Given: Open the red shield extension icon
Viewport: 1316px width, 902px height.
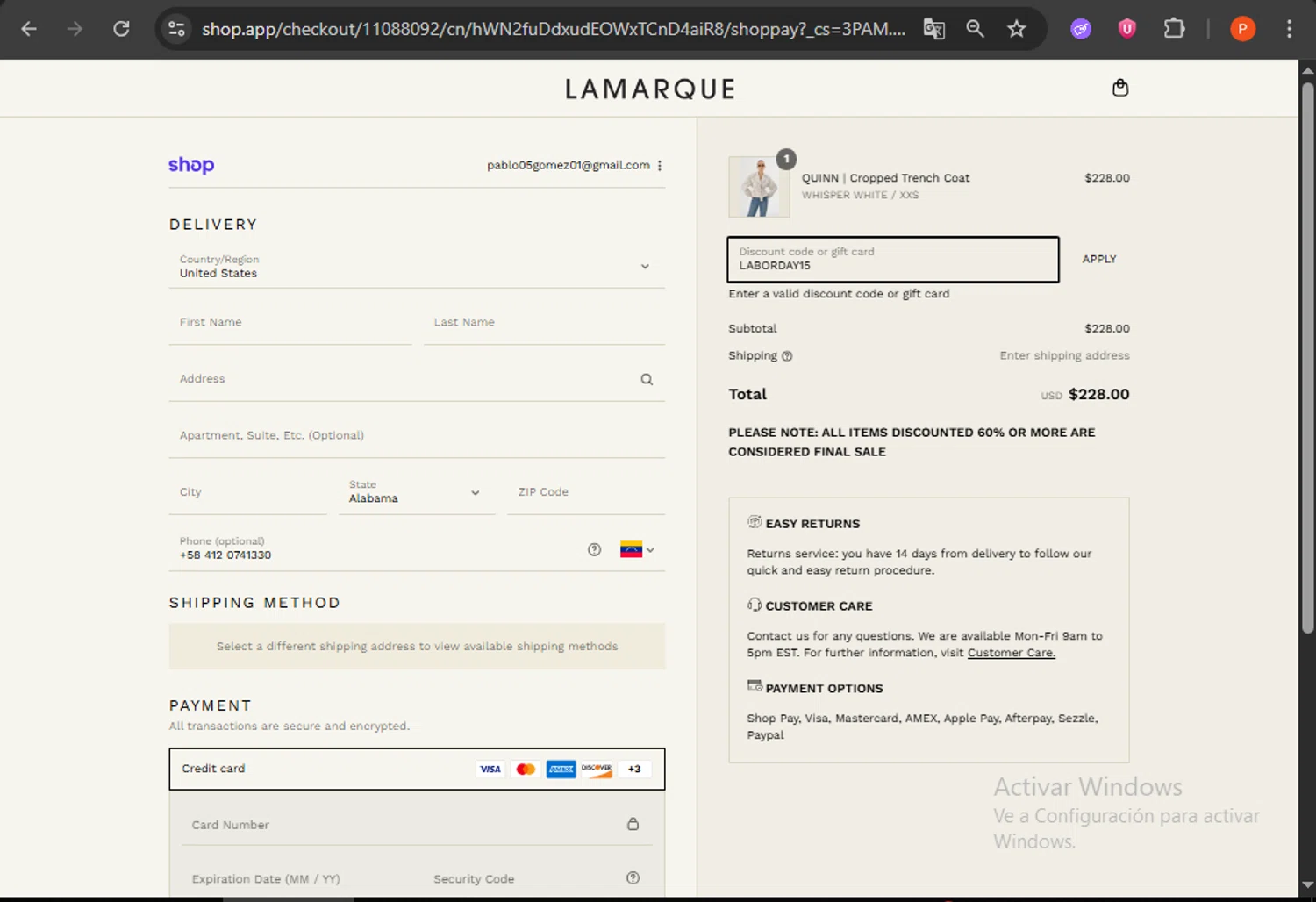Looking at the screenshot, I should pyautogui.click(x=1127, y=29).
